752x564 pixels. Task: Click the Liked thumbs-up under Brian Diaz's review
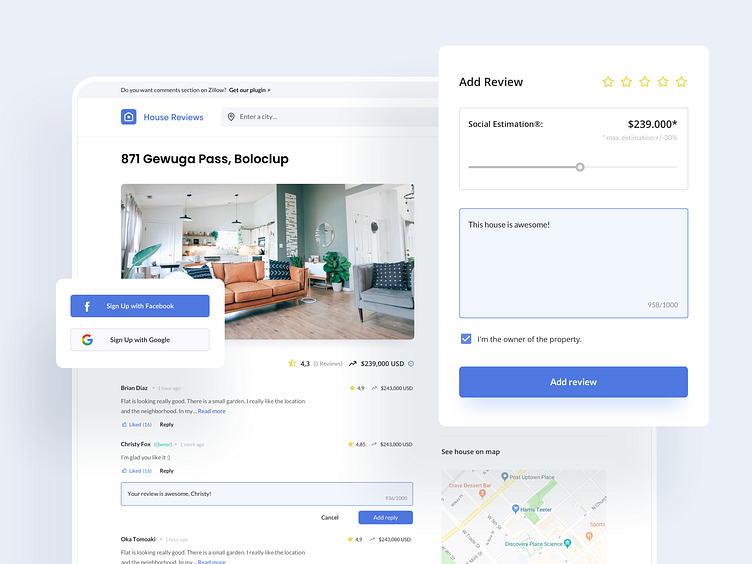(124, 424)
